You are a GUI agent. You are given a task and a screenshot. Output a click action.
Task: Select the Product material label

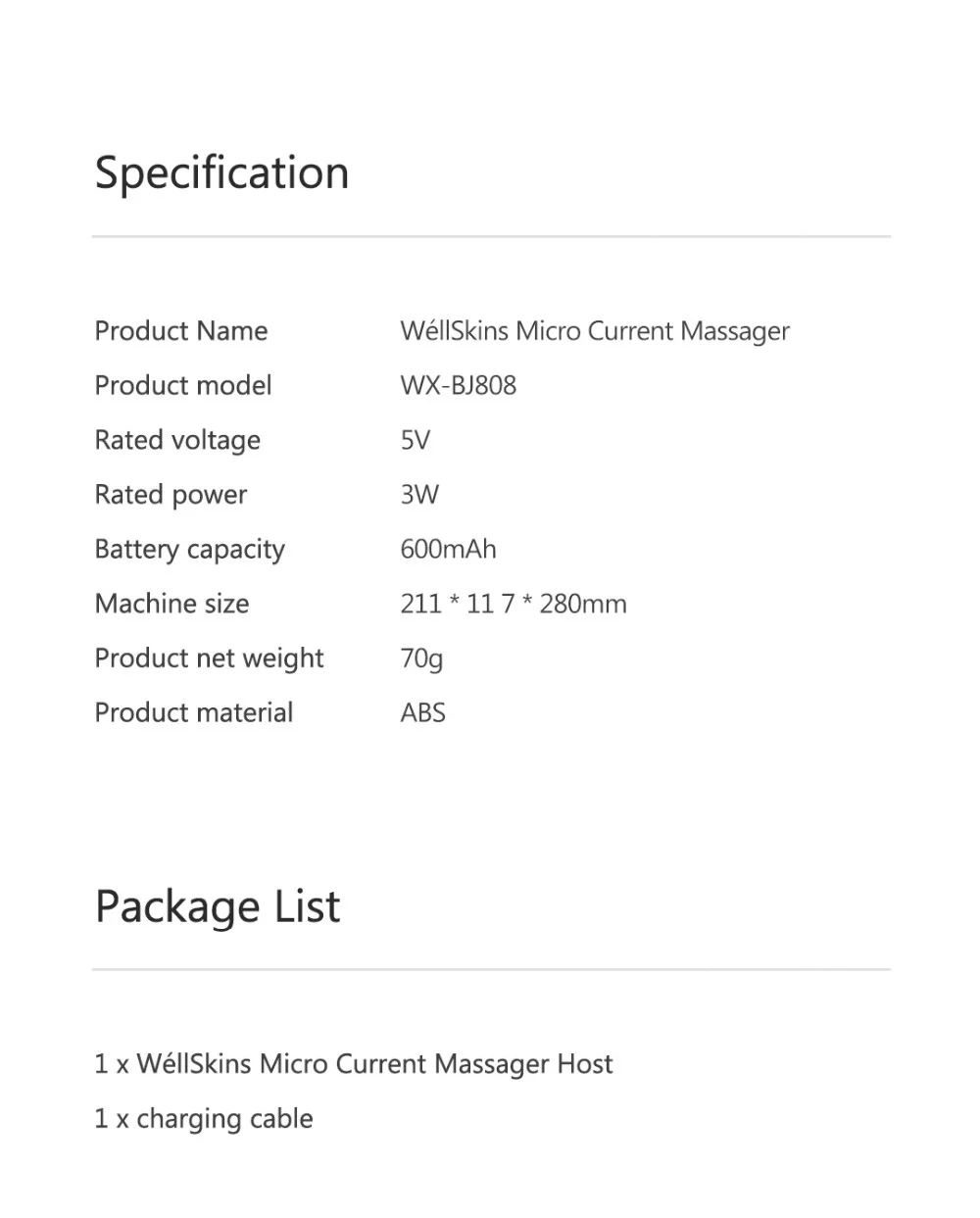tap(194, 713)
